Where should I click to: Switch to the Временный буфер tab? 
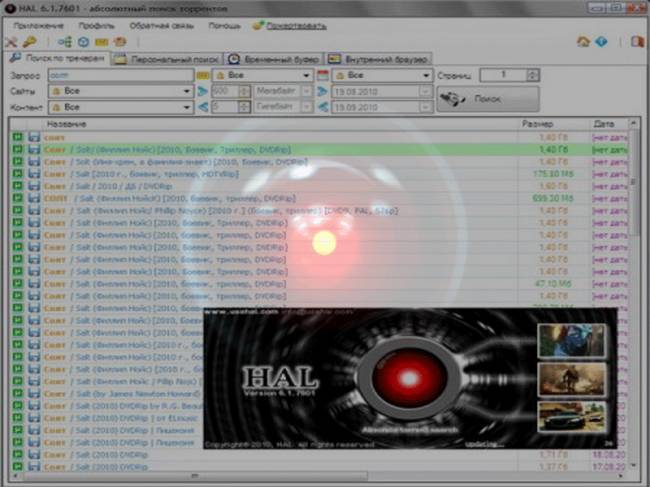pos(275,59)
